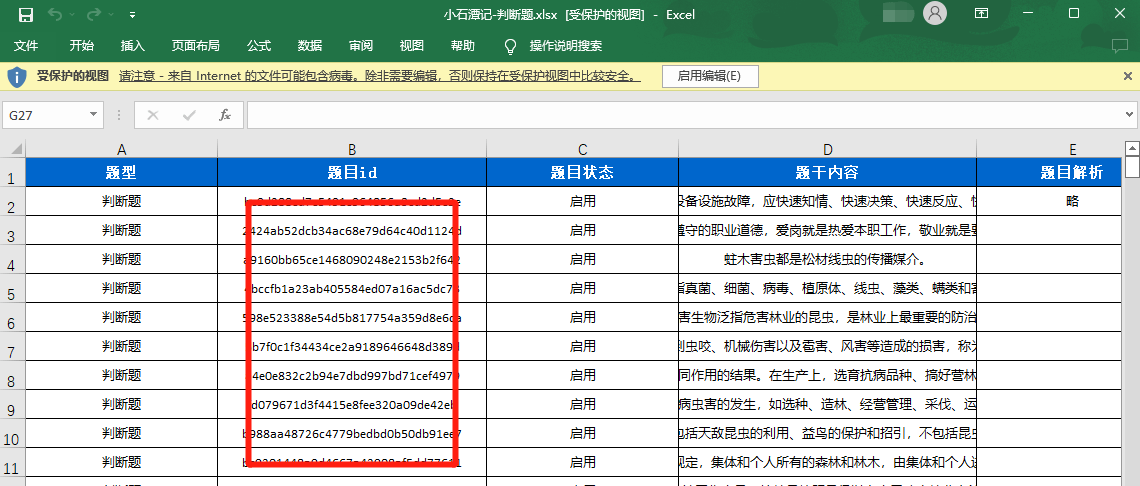
Task: Click the Undo arrow icon
Action: click(55, 15)
